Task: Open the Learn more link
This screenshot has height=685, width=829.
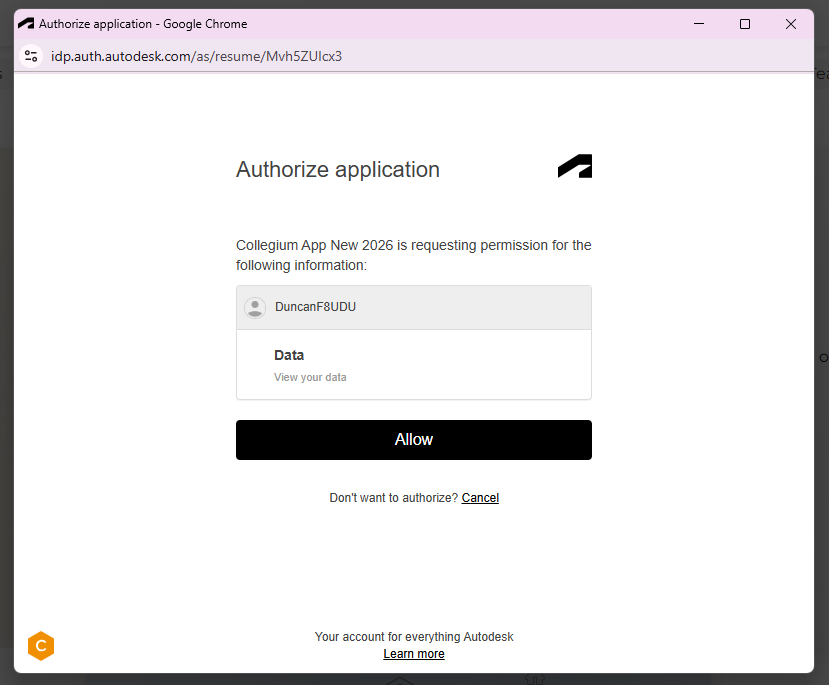Action: (413, 654)
